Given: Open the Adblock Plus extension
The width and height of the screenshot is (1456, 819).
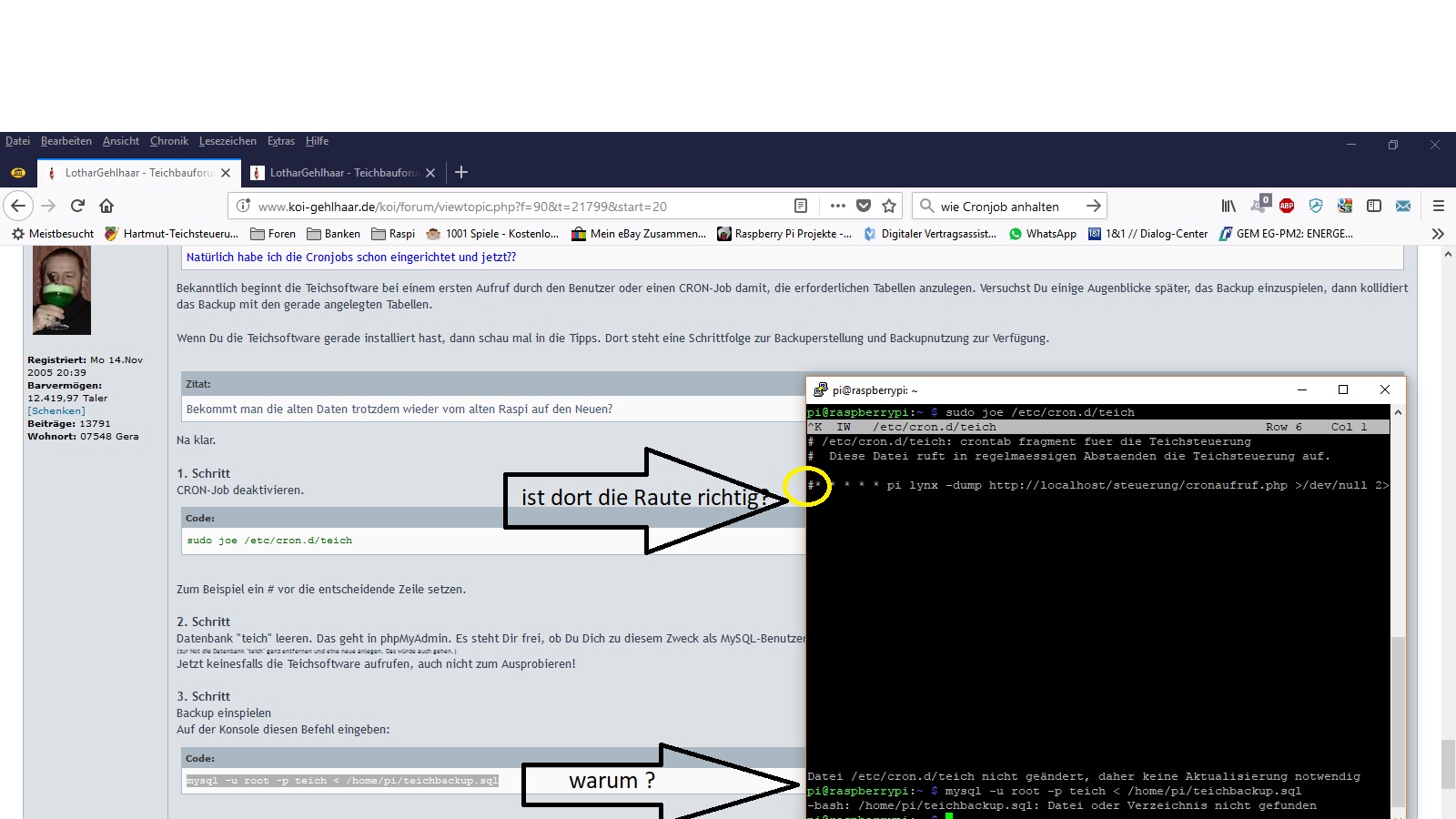Looking at the screenshot, I should coord(1287,206).
